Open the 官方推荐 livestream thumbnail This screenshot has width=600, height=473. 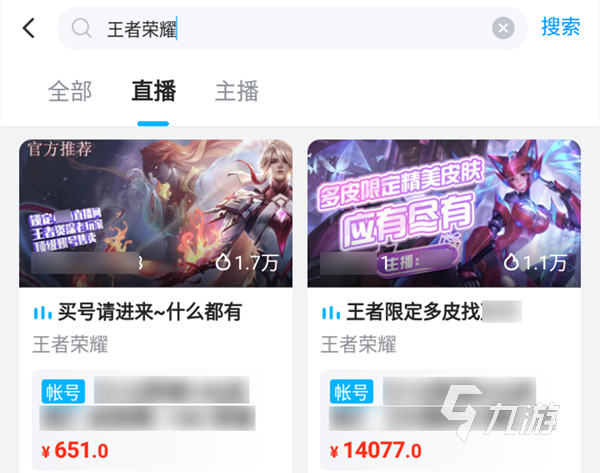click(156, 214)
